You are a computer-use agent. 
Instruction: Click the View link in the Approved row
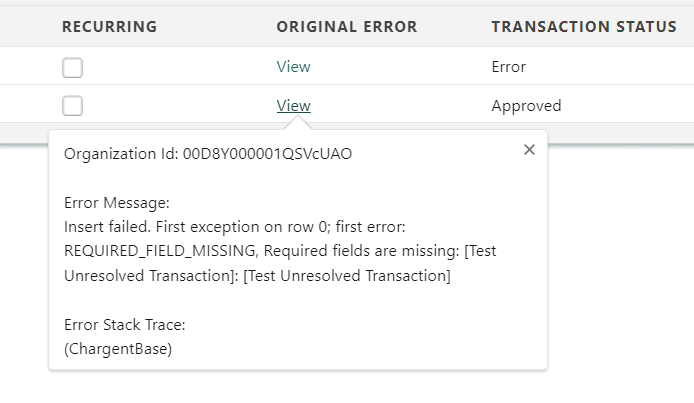click(293, 105)
